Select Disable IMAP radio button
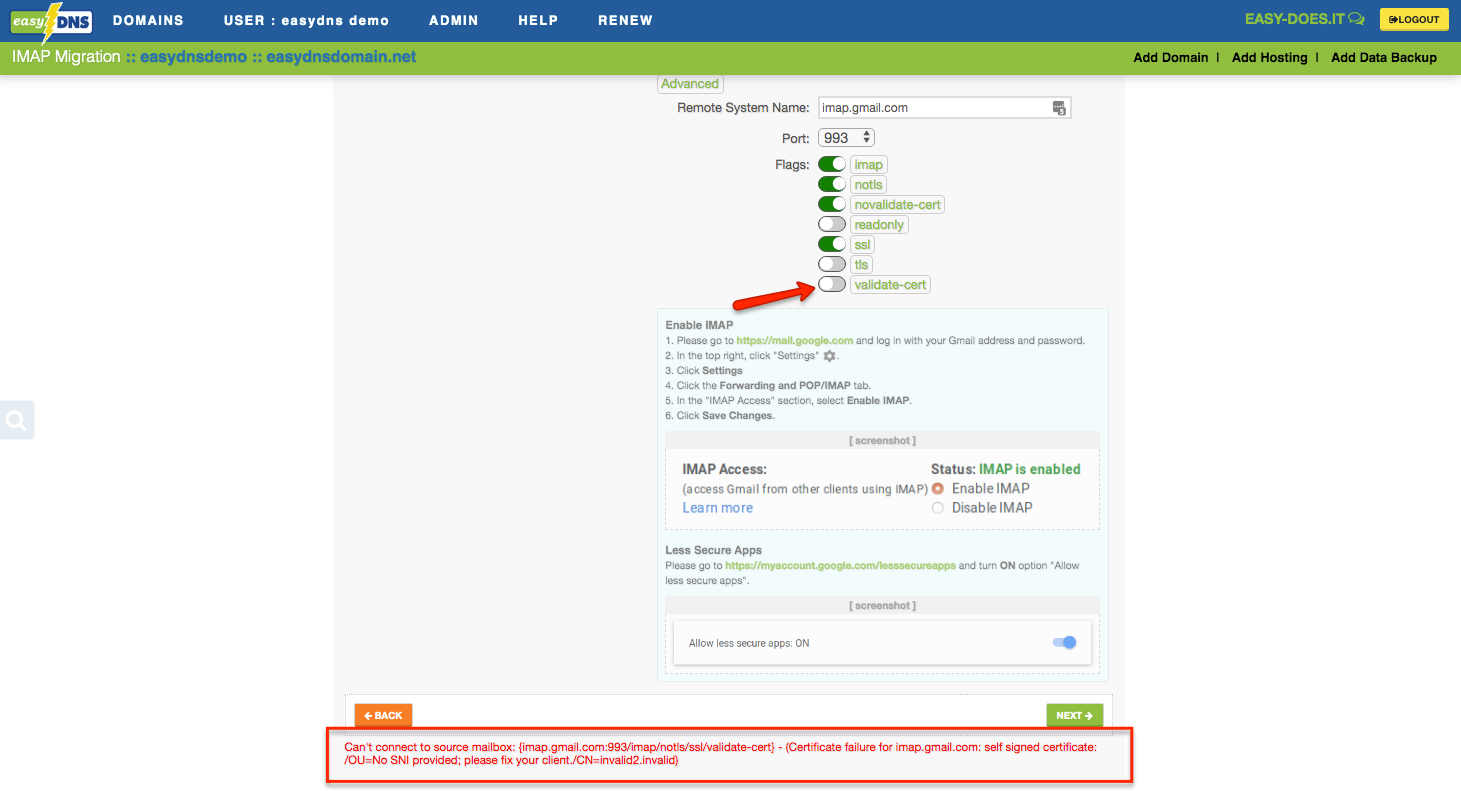Screen dimensions: 1461x791 pyautogui.click(x=938, y=508)
